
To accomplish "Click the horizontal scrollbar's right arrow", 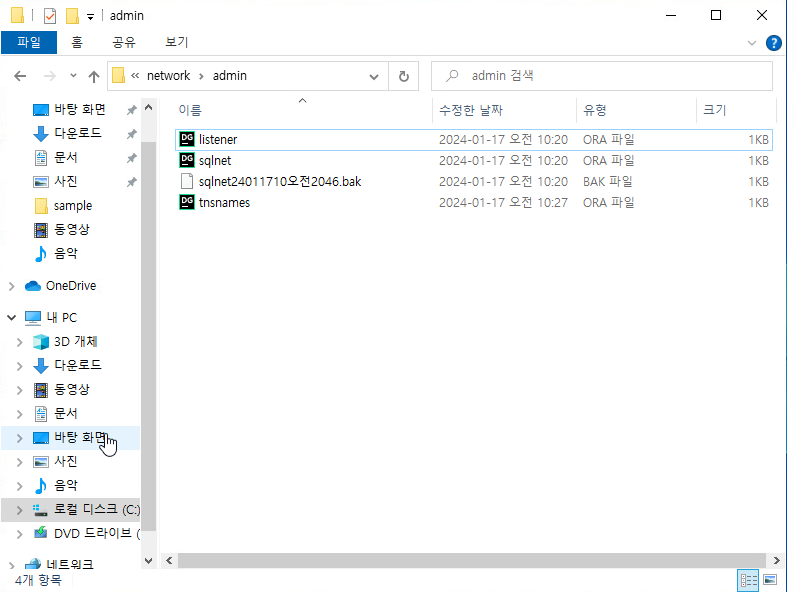I will pos(776,560).
